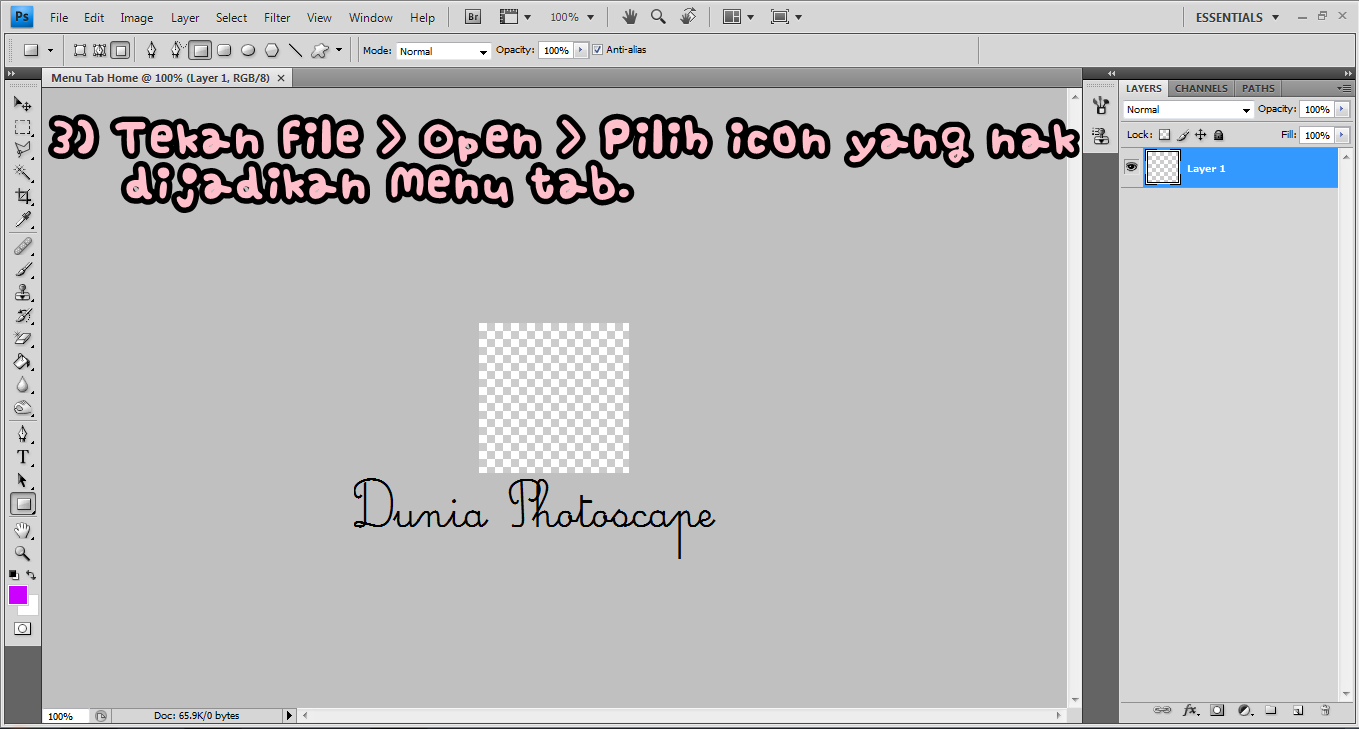The width and height of the screenshot is (1359, 729).
Task: Create a new layer
Action: click(x=1298, y=710)
